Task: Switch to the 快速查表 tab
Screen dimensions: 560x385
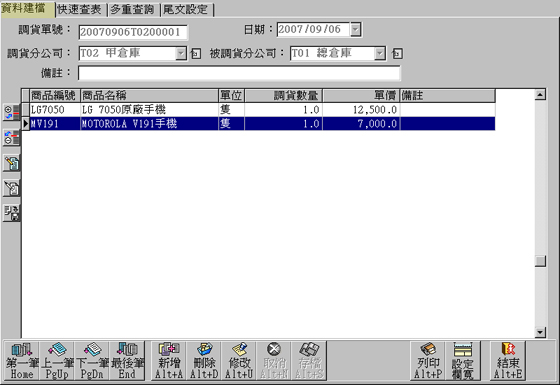Action: (81, 9)
